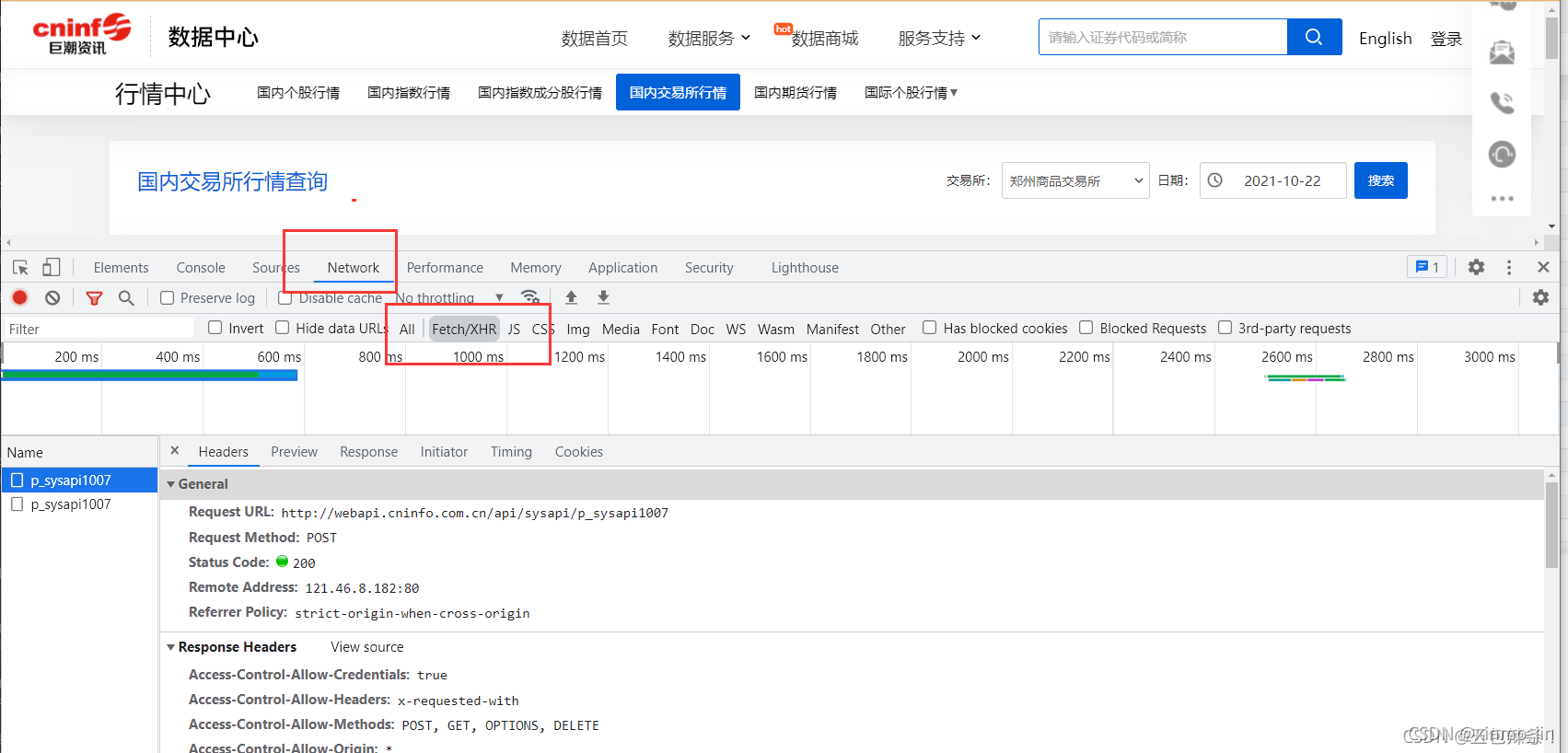Open DevTools more options kebab menu

click(1508, 267)
